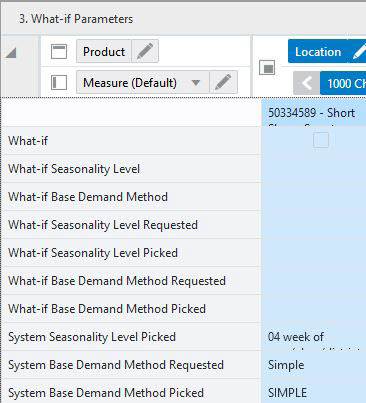Select the What-if Base Demand Method row
The width and height of the screenshot is (366, 403).
[132, 197]
